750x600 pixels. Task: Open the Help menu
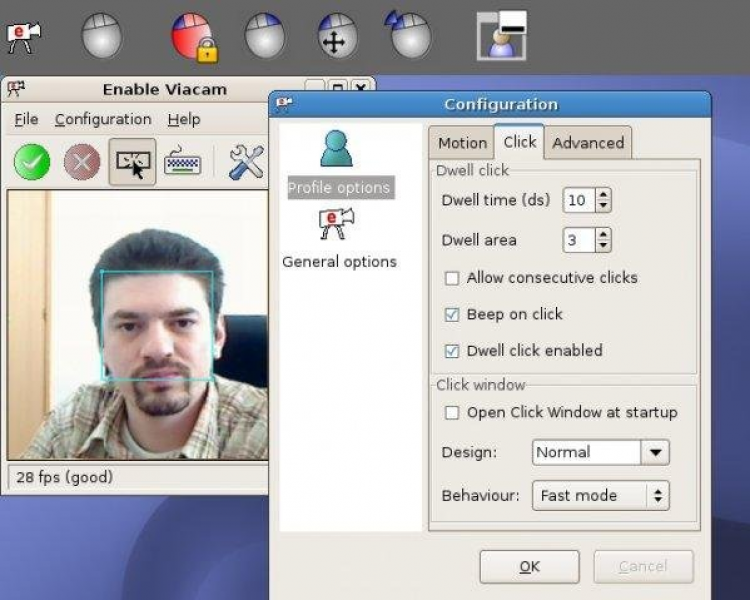[x=184, y=119]
